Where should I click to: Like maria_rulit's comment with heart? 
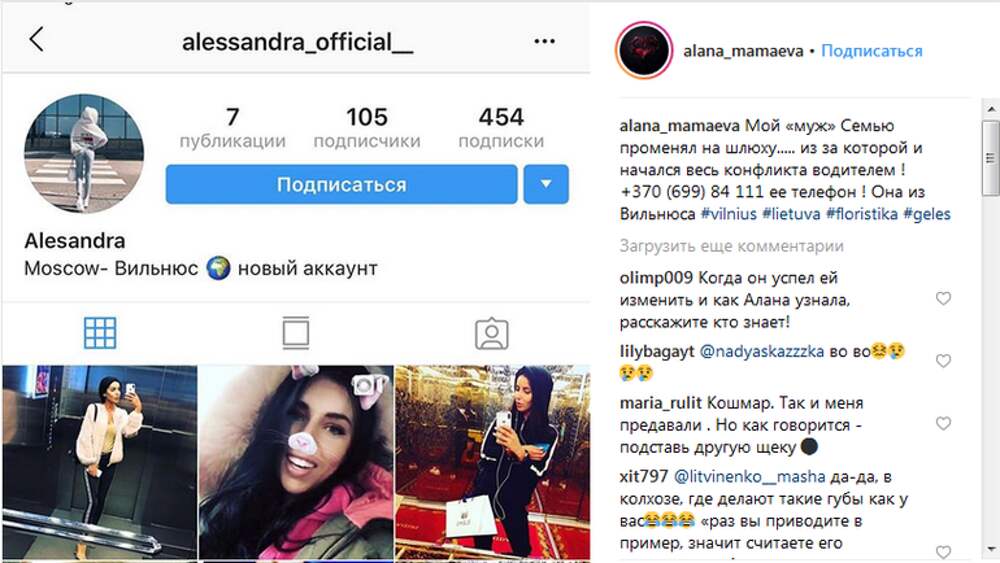(943, 423)
